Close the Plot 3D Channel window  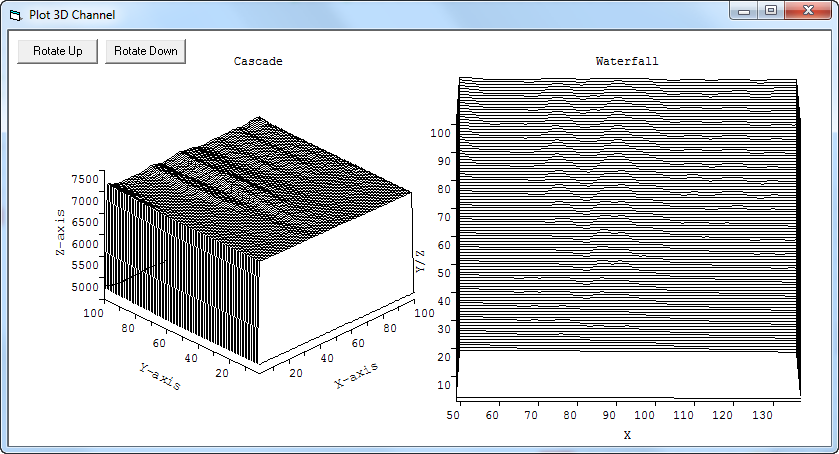(x=807, y=11)
